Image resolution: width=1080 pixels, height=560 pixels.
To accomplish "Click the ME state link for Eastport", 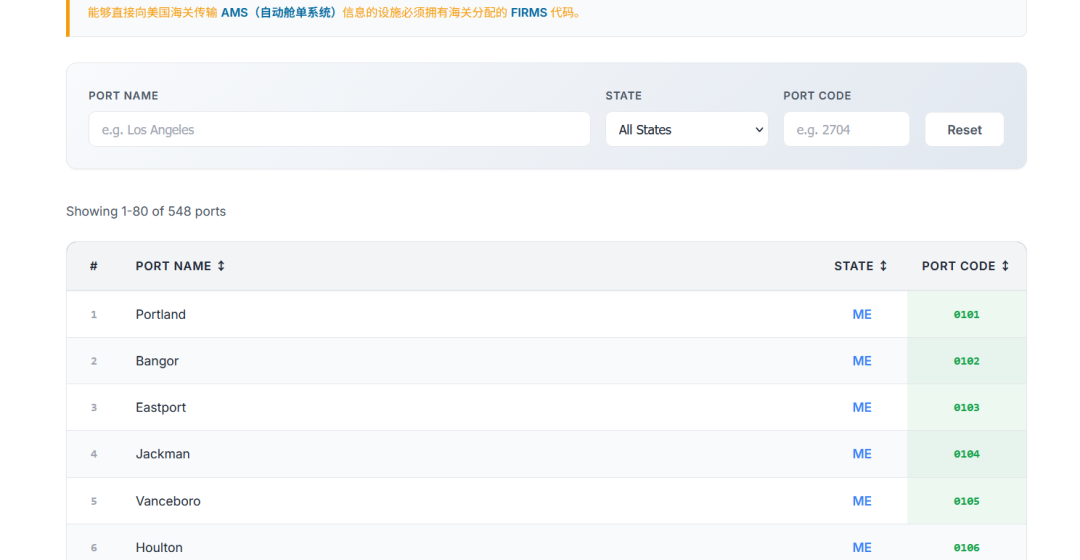I will [862, 407].
